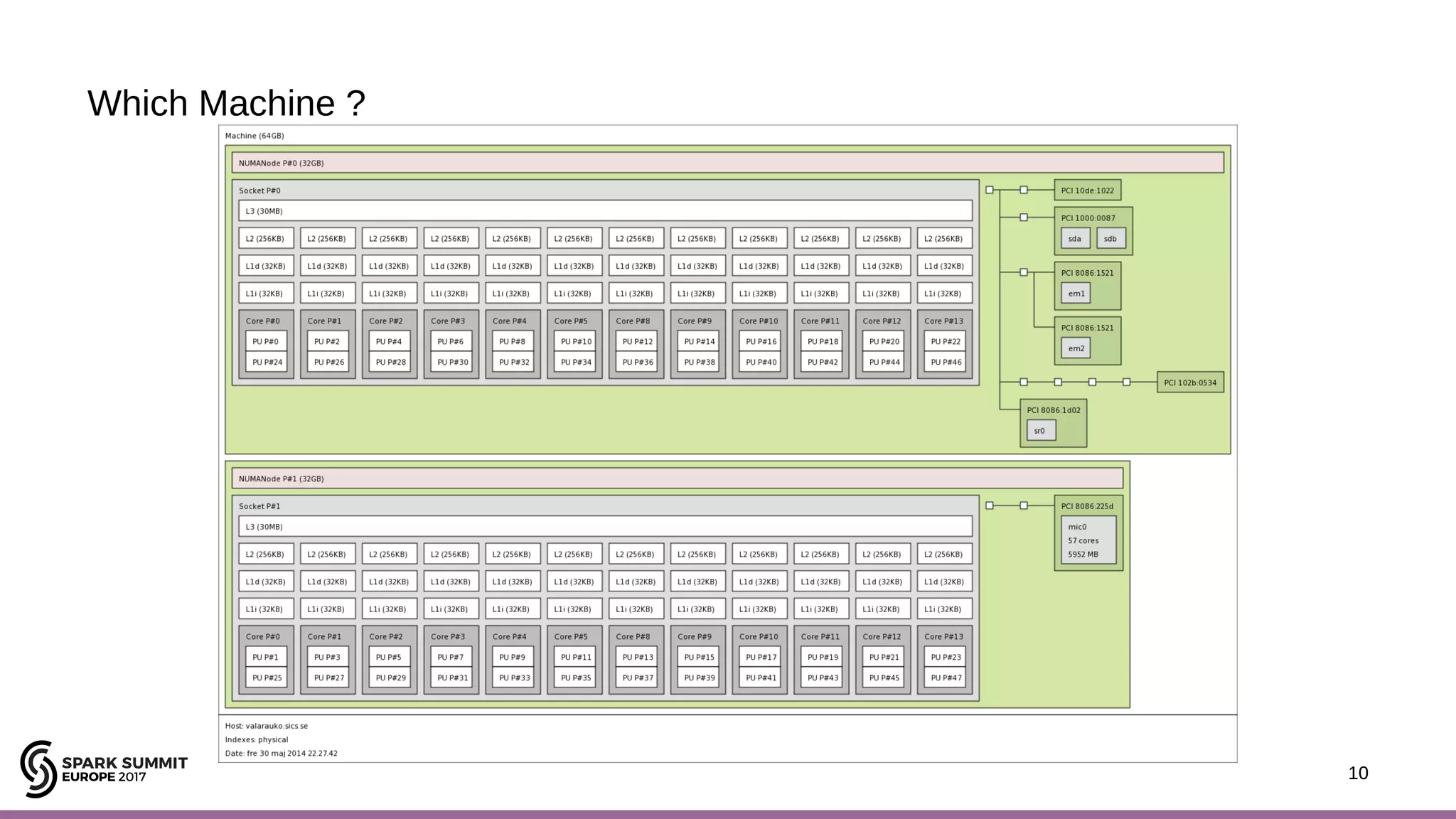Image resolution: width=1456 pixels, height=819 pixels.
Task: Click the mic0 57 cores device box
Action: tap(1088, 540)
